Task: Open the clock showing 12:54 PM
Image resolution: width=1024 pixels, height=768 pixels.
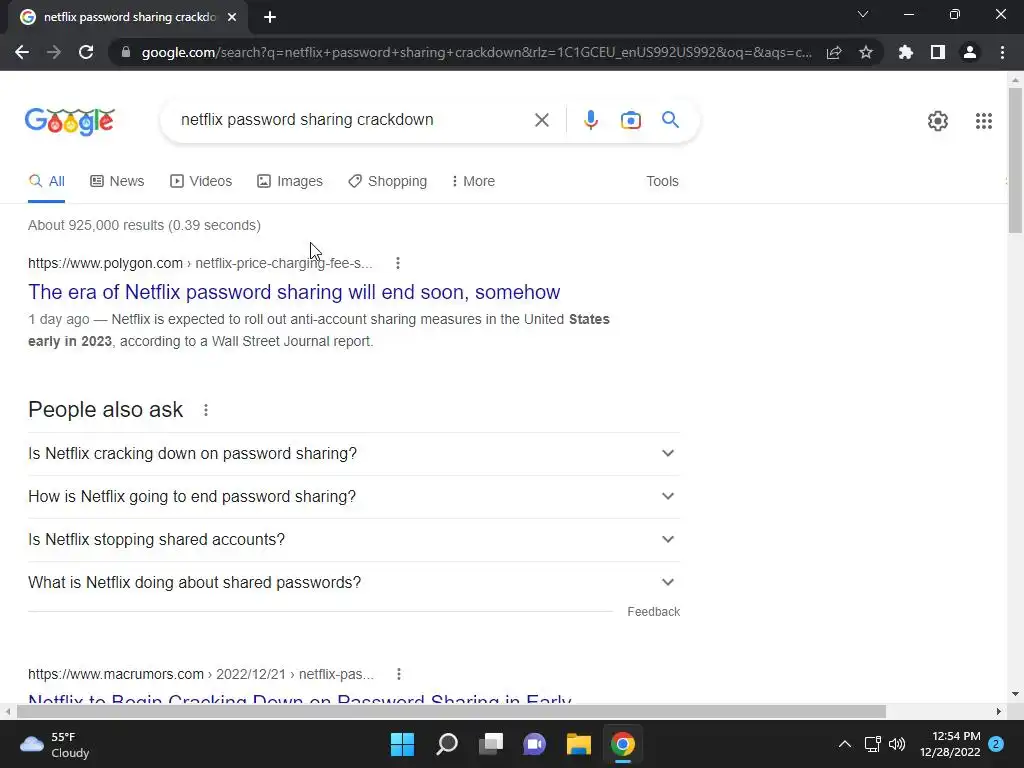Action: coord(950,744)
